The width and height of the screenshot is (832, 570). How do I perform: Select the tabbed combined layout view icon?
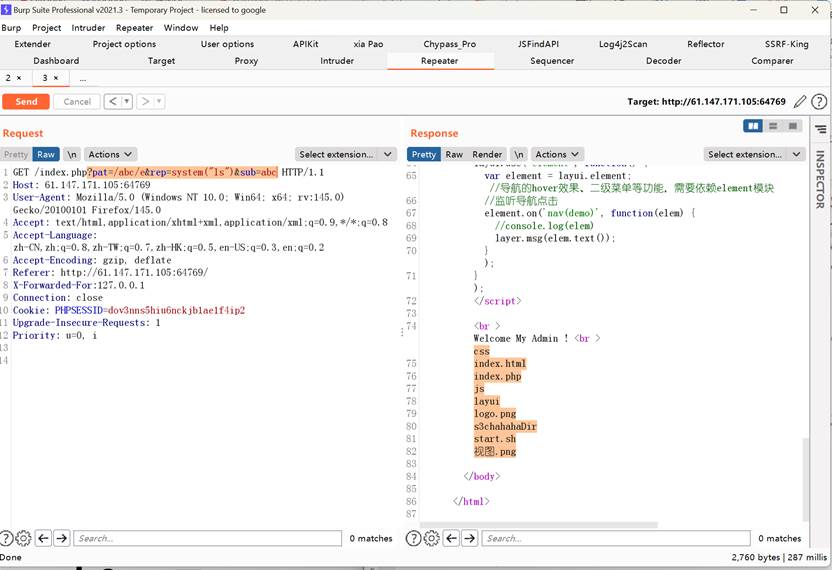tap(793, 126)
